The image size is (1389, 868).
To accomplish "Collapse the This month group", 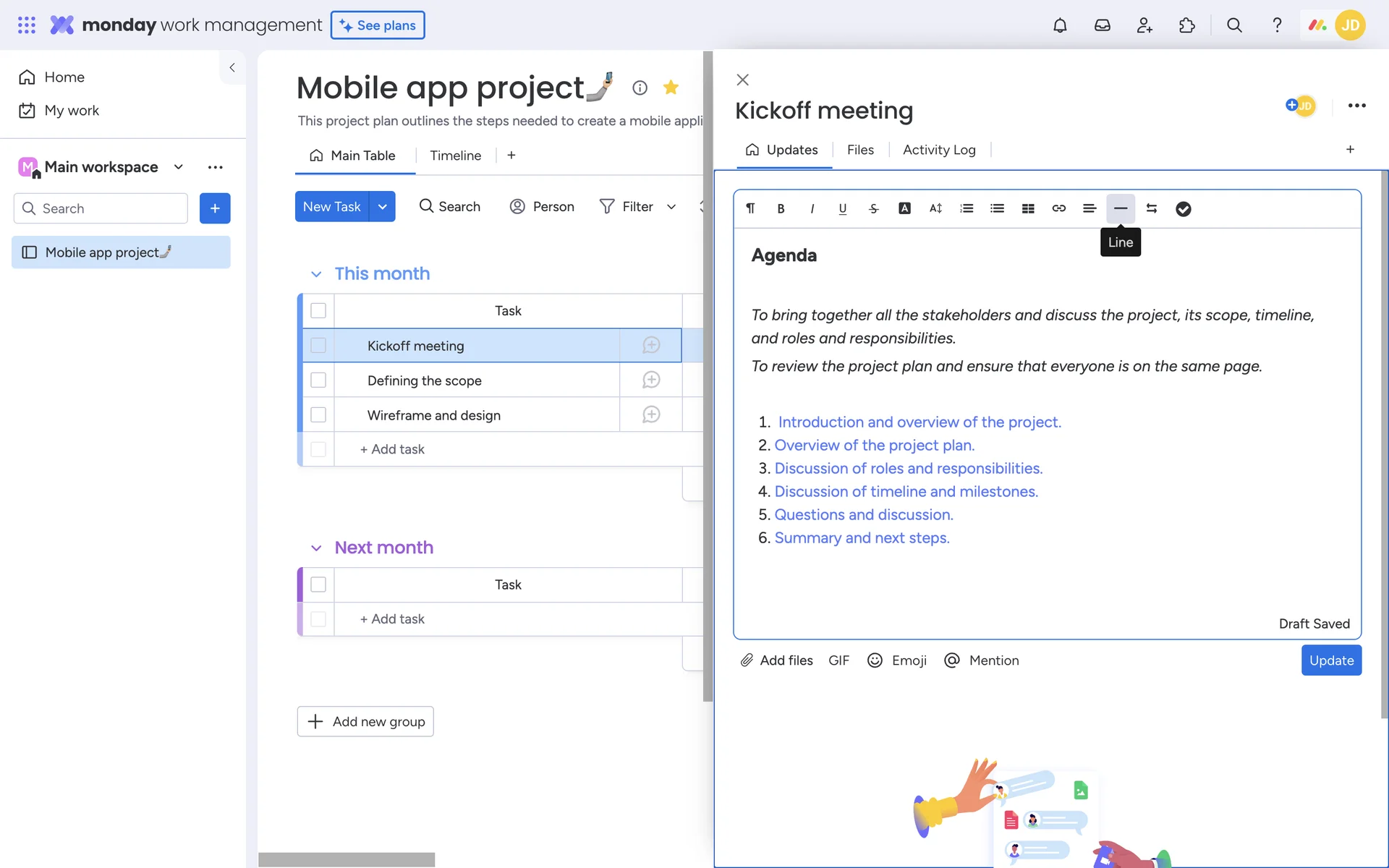I will tap(316, 274).
